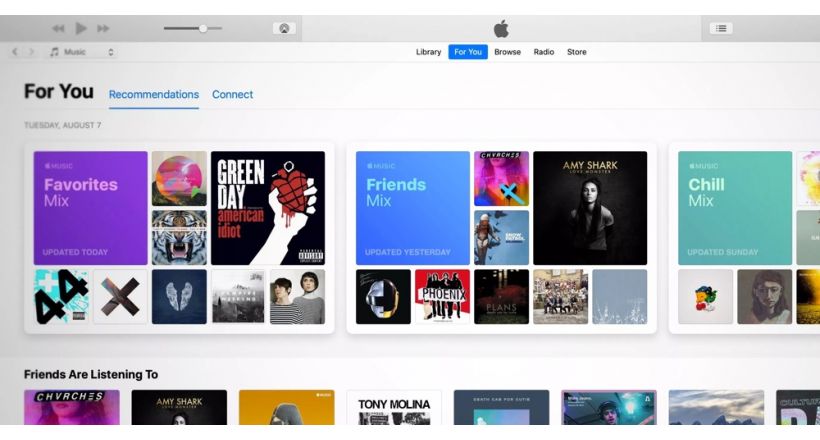Open the mountain landscape album thumbnail
Screen dimensions: 820x440
point(716,407)
